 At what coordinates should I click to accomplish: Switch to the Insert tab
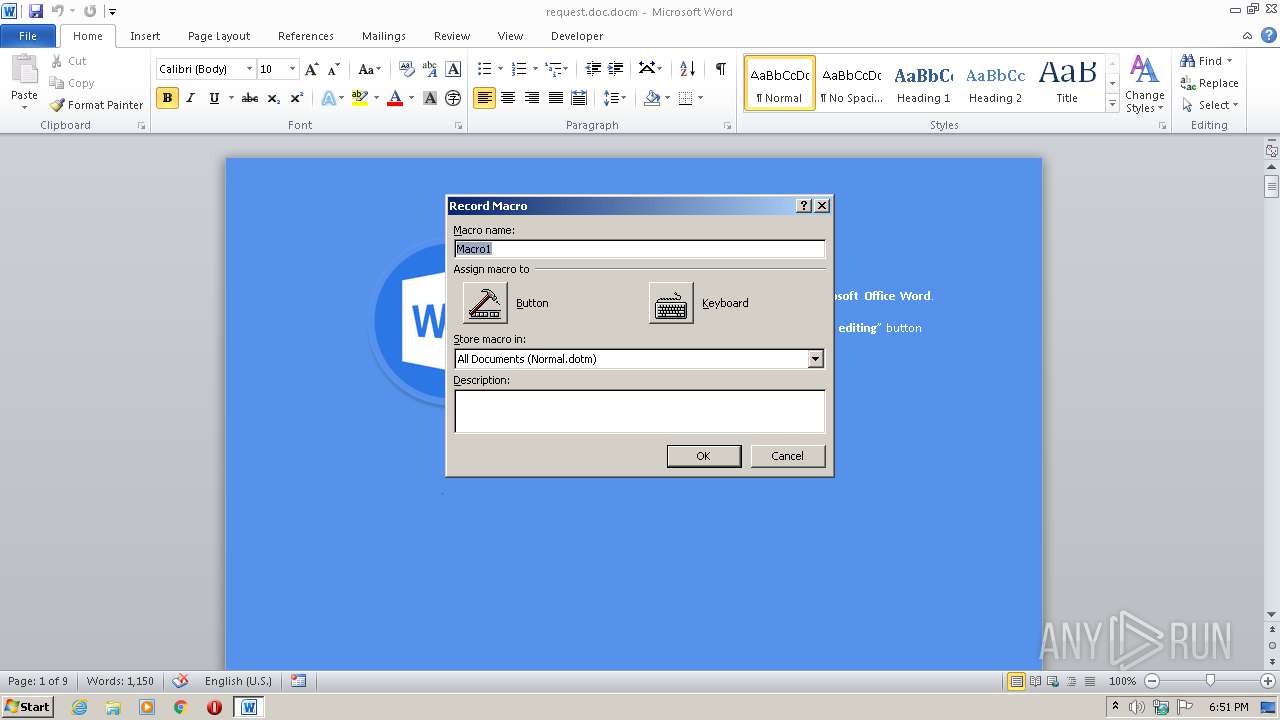pos(145,36)
